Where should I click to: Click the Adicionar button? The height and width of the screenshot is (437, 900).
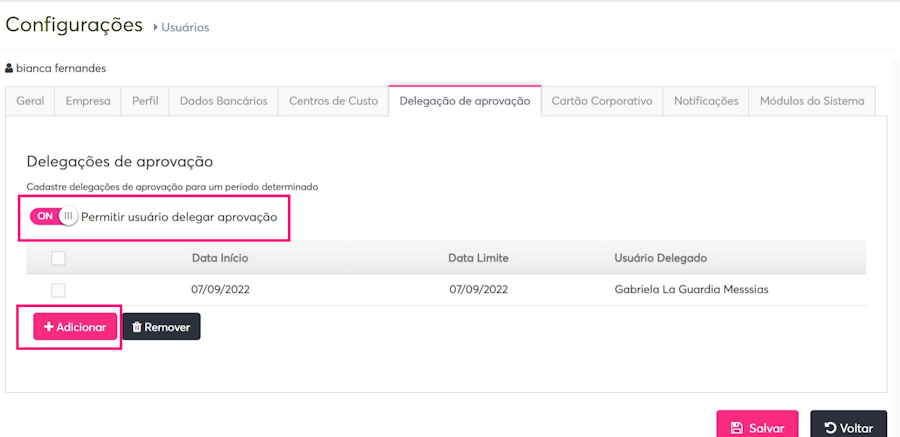75,327
